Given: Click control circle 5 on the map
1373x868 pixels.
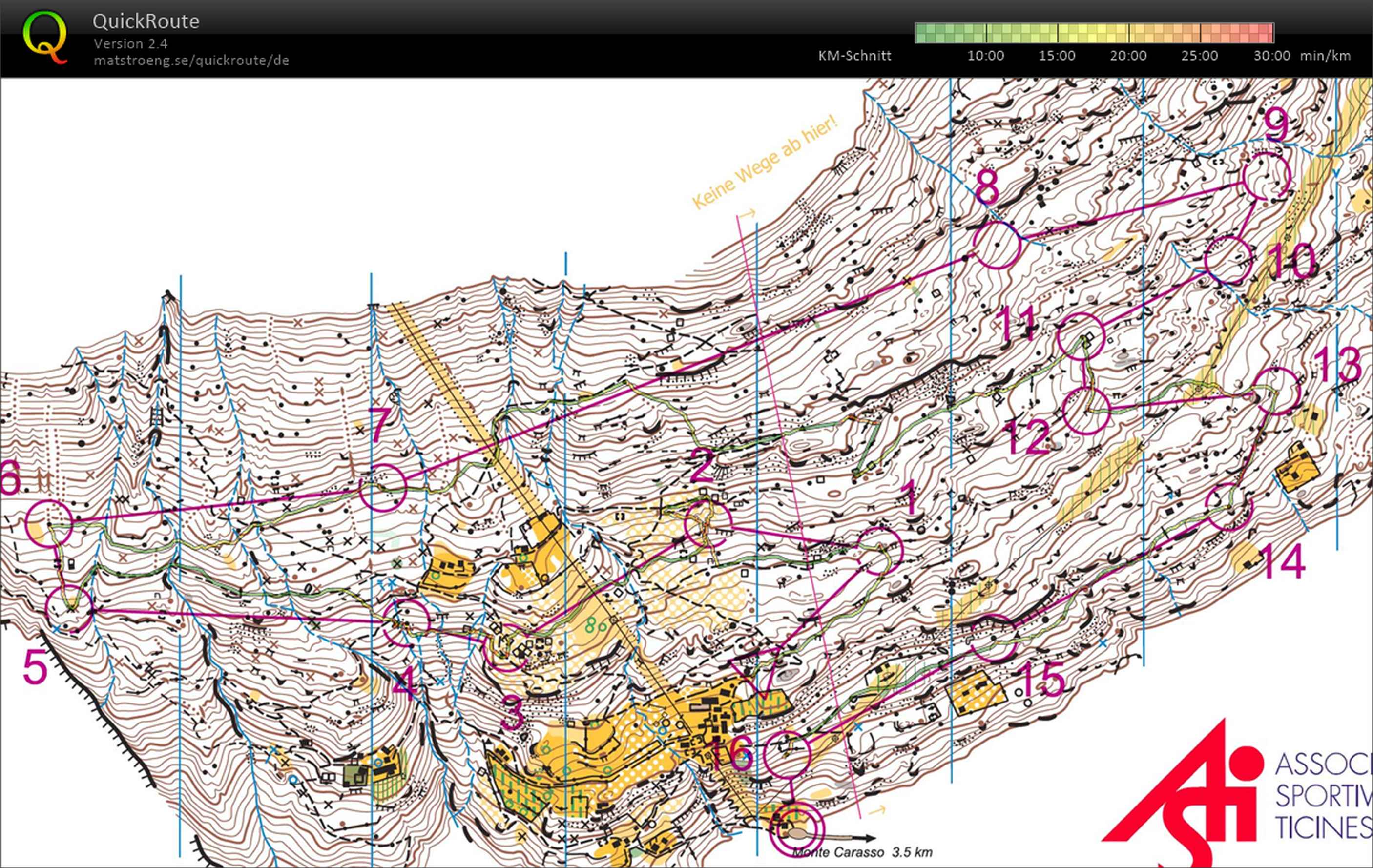Looking at the screenshot, I should (69, 609).
